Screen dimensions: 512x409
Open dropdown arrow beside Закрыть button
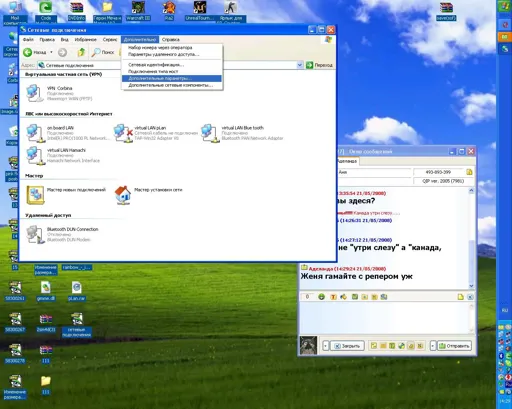tap(325, 346)
